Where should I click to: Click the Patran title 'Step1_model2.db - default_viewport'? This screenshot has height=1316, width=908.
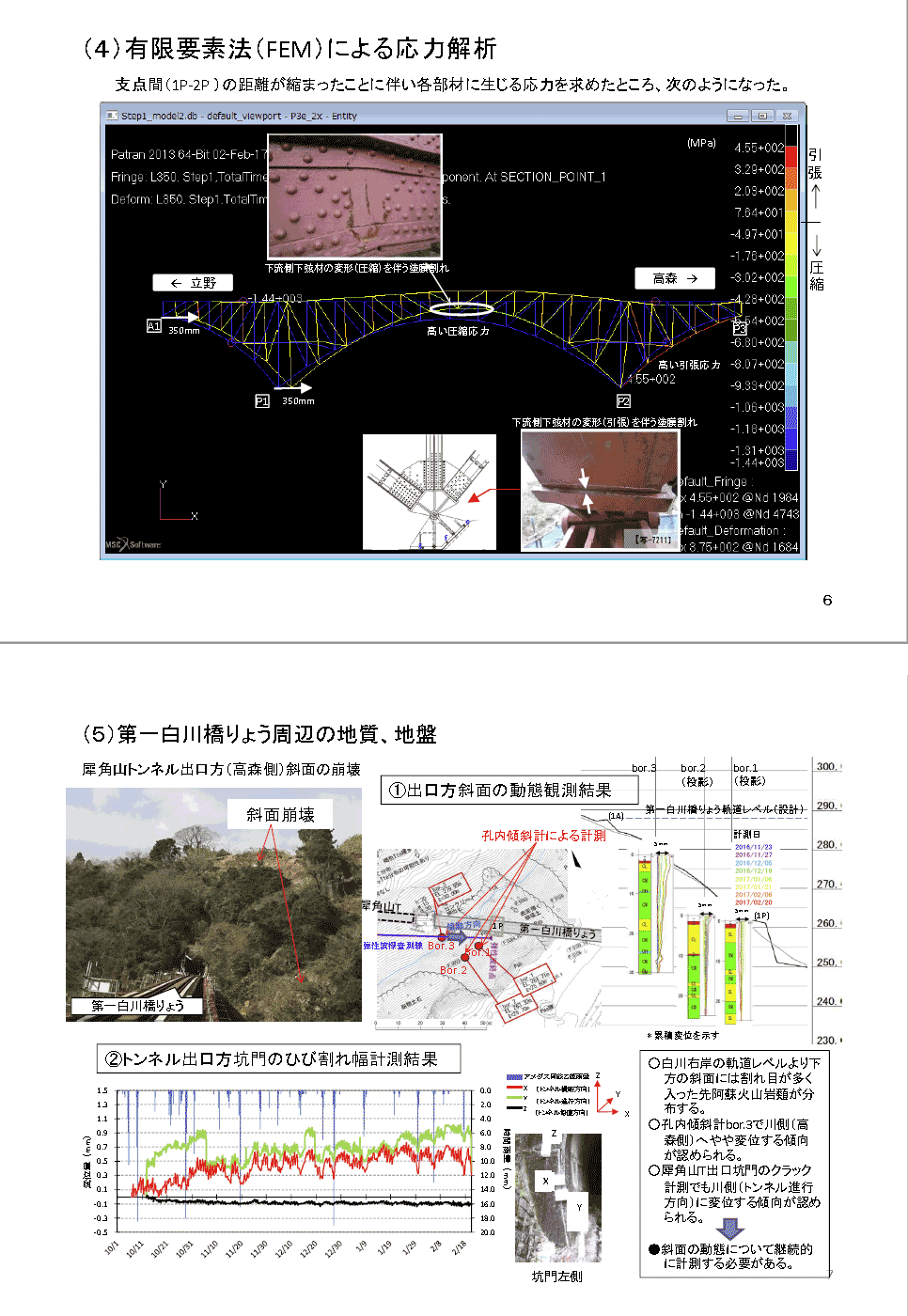[x=239, y=116]
